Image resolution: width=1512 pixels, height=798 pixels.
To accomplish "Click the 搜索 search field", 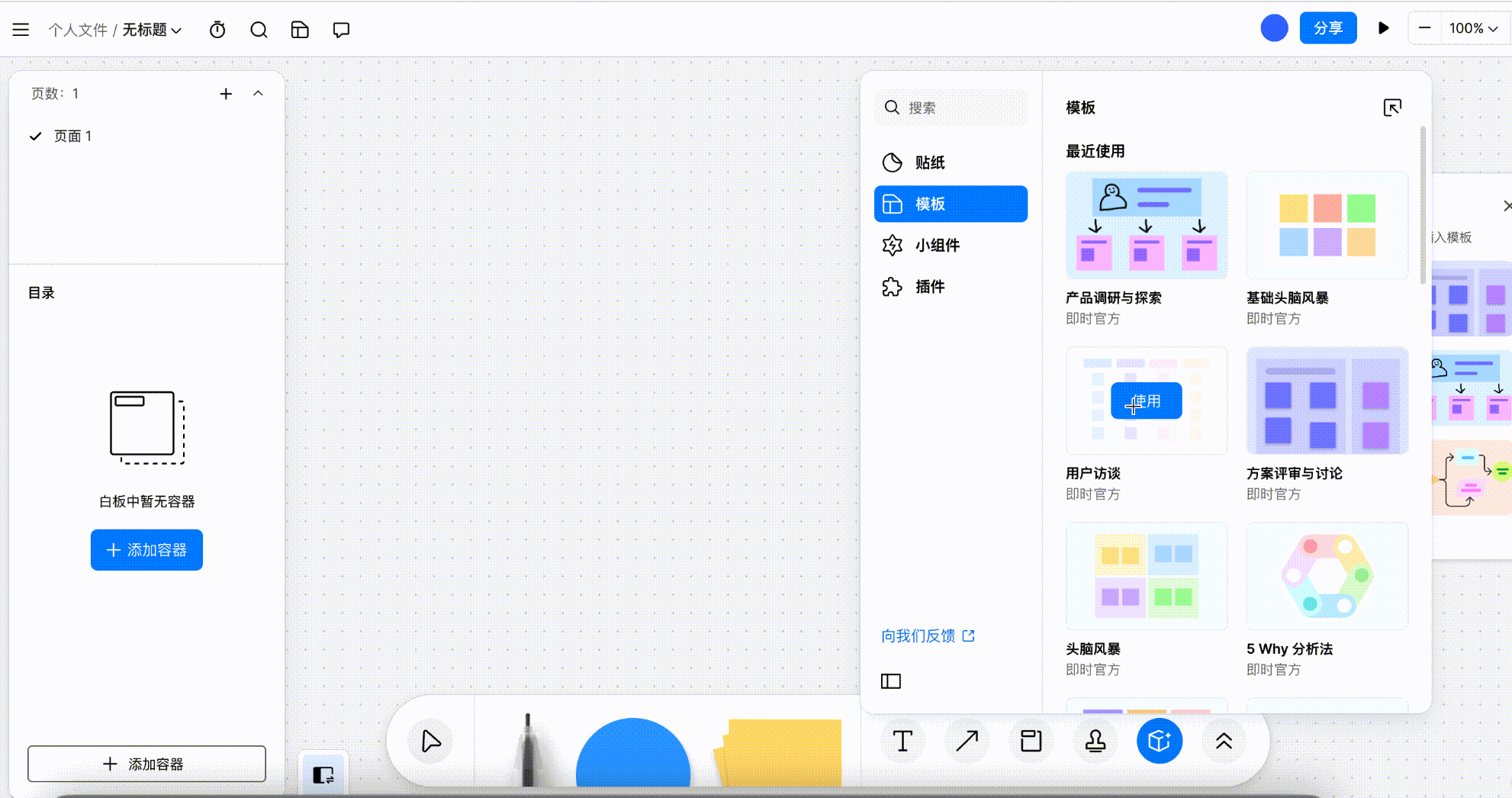I will coord(951,108).
